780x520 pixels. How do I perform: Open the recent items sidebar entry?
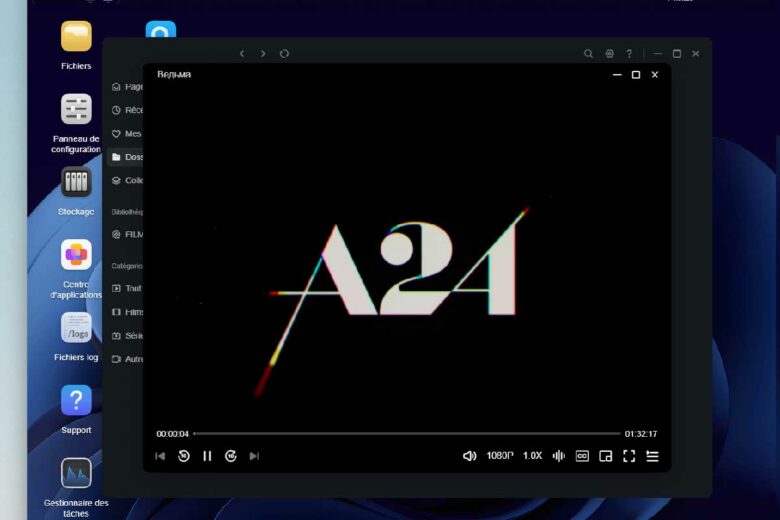click(x=127, y=110)
